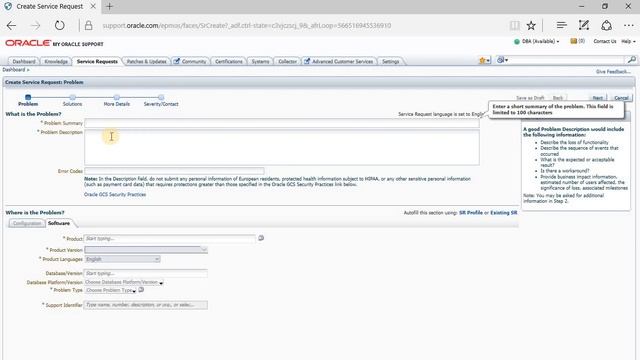Open Choose Database Platform/Version dropdown
The height and width of the screenshot is (360, 640).
coord(124,282)
